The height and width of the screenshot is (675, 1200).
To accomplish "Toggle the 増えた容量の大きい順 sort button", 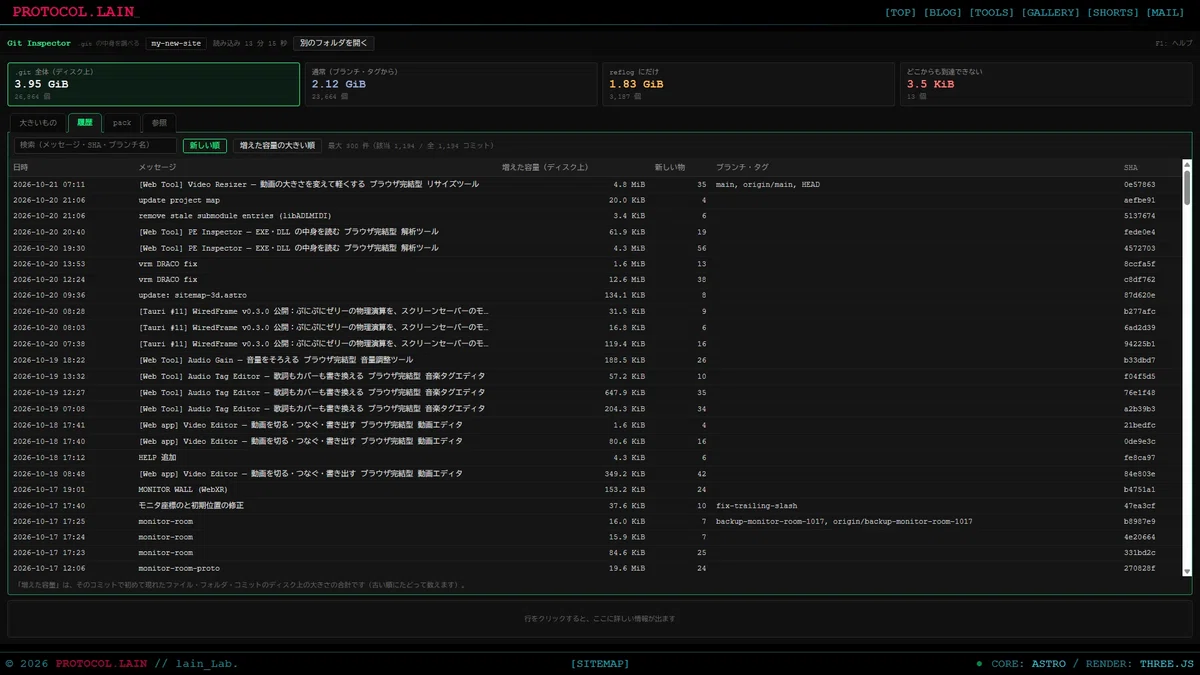I will point(277,145).
